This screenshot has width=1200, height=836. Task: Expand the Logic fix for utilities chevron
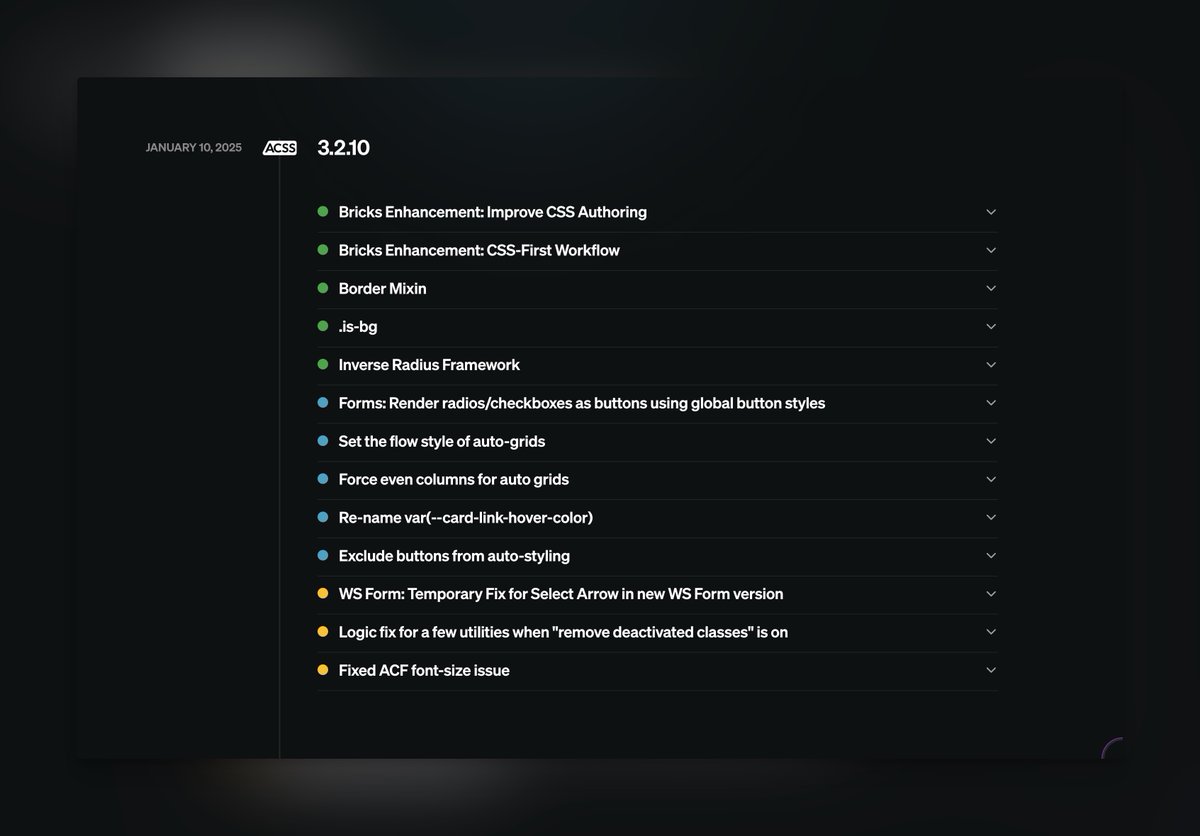pyautogui.click(x=991, y=632)
